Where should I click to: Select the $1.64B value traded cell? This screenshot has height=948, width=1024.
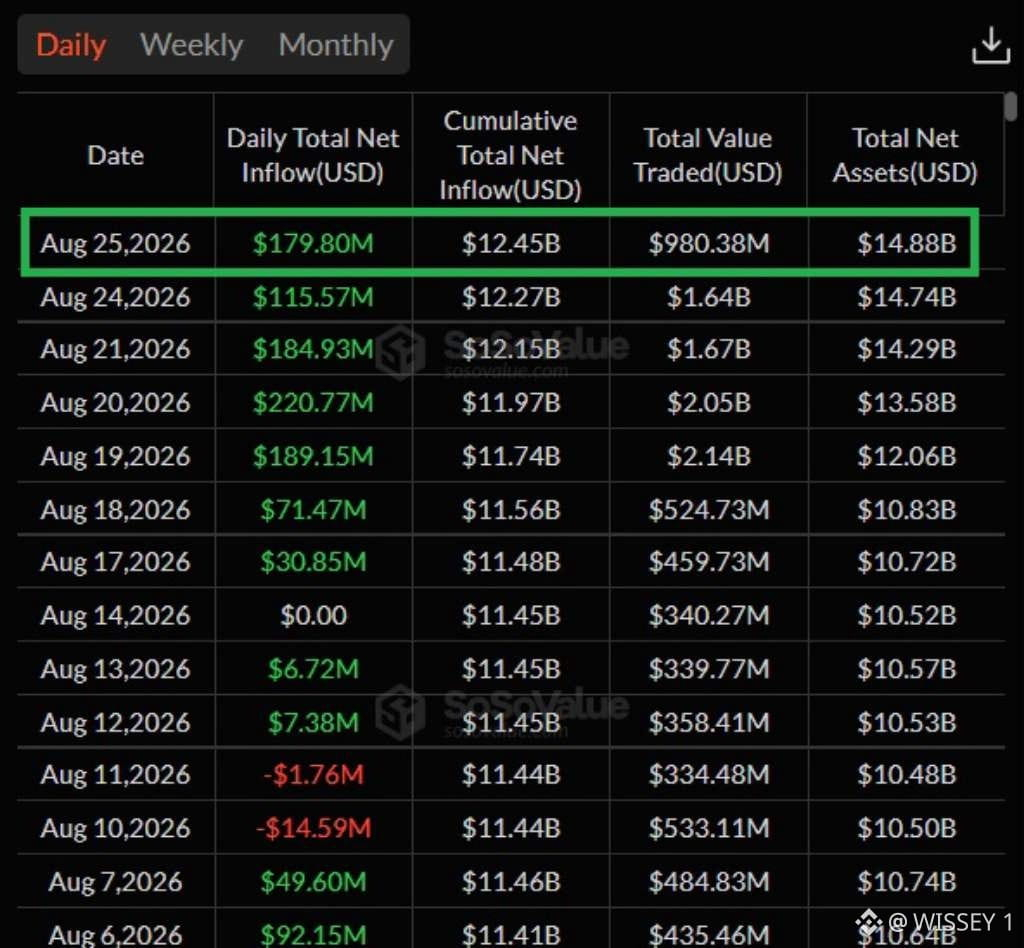[x=709, y=298]
